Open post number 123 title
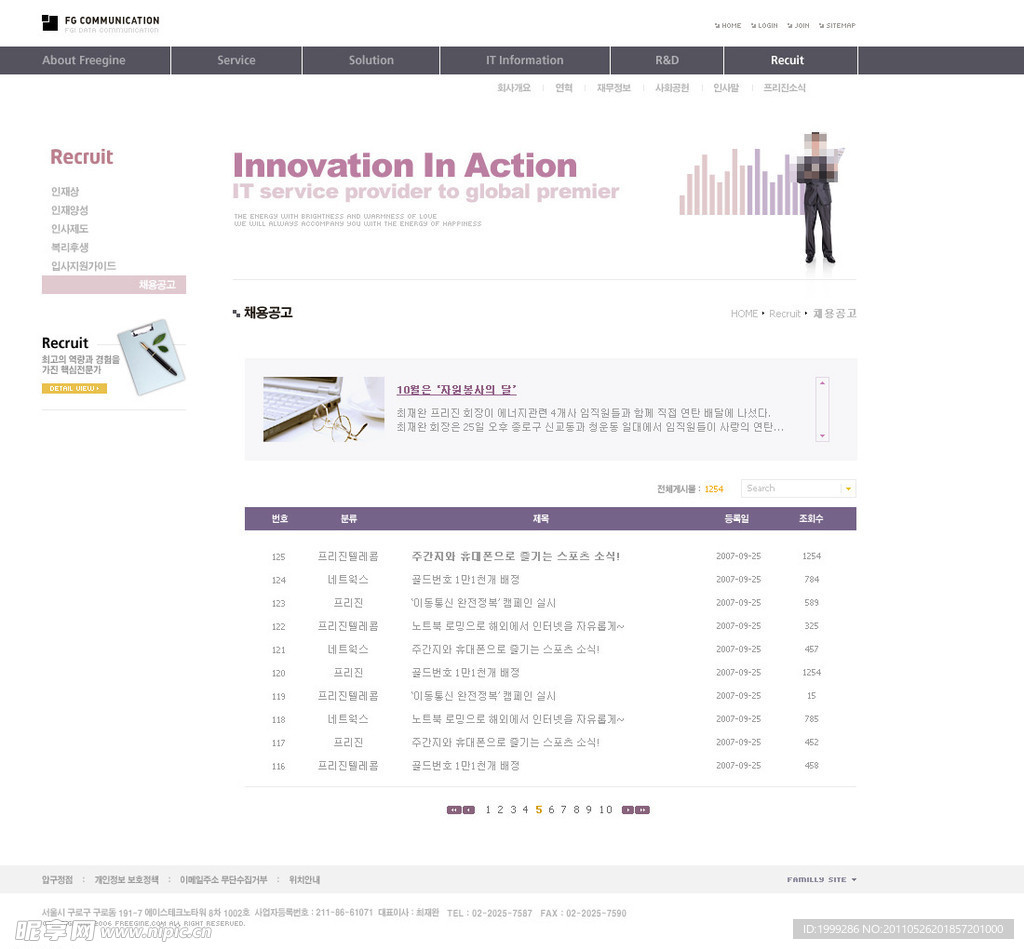The height and width of the screenshot is (949, 1024). point(483,603)
